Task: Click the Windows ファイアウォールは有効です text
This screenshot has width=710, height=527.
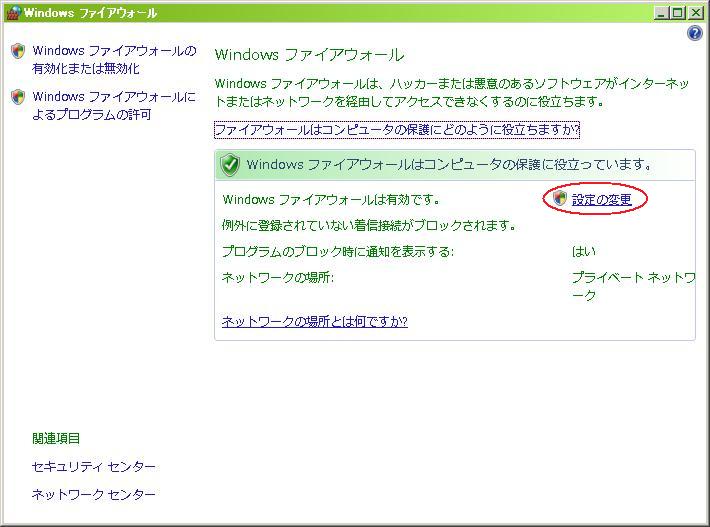Action: pos(331,199)
